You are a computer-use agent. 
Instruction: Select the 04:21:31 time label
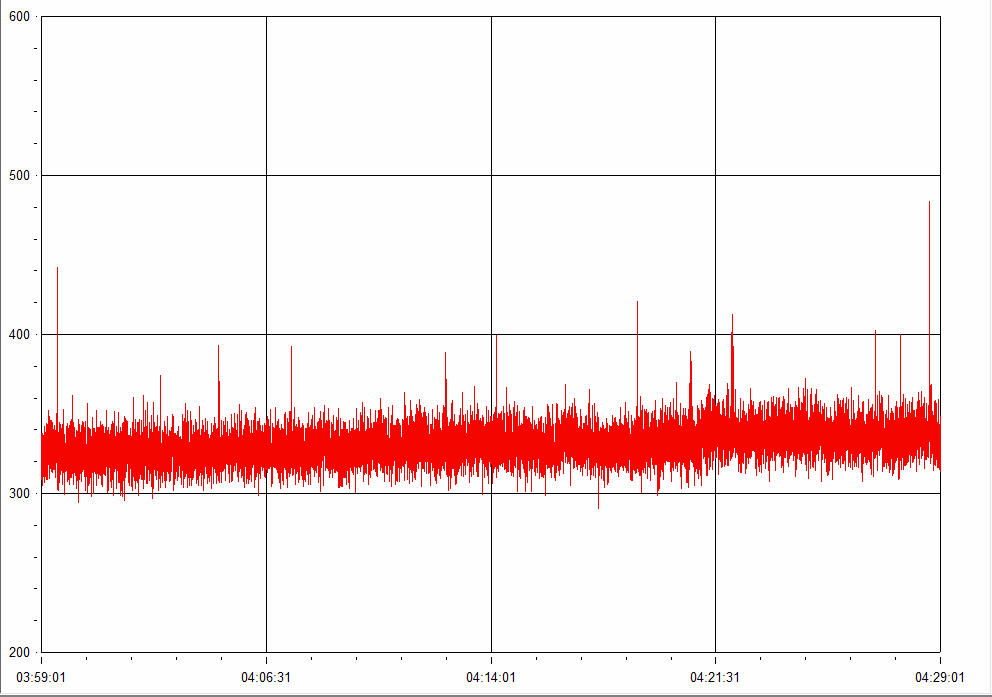coord(715,677)
